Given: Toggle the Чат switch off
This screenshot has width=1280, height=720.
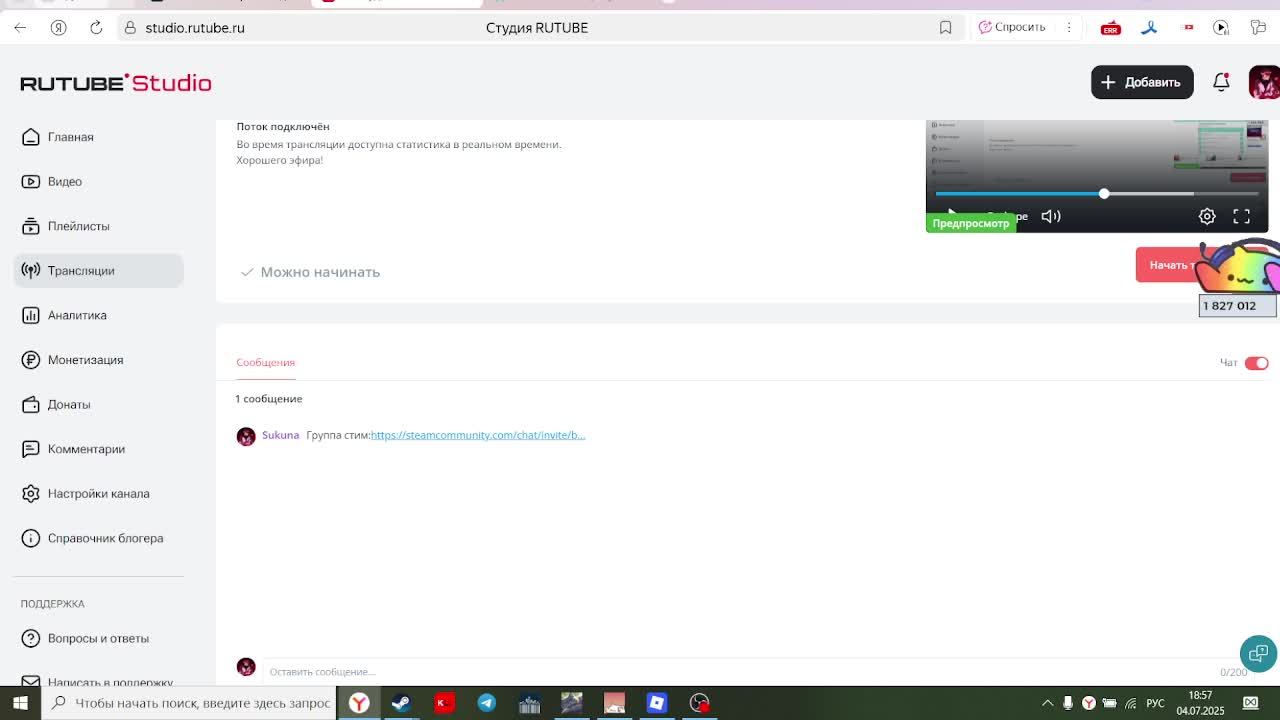Looking at the screenshot, I should (1256, 363).
